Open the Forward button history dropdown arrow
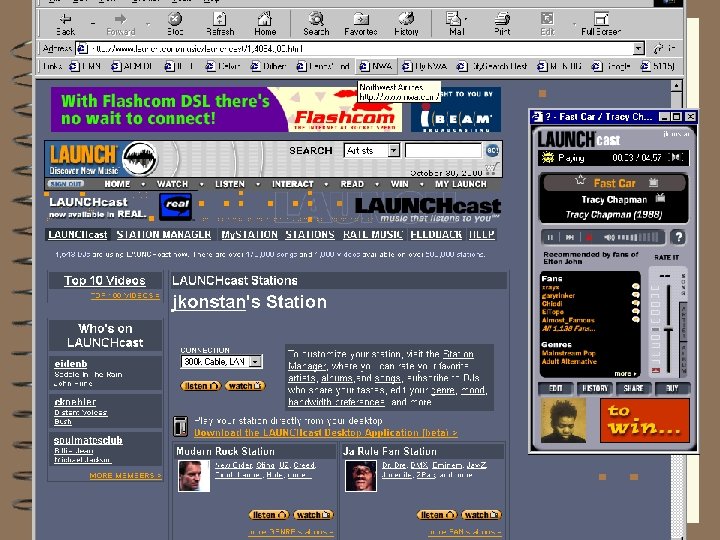 coord(148,24)
